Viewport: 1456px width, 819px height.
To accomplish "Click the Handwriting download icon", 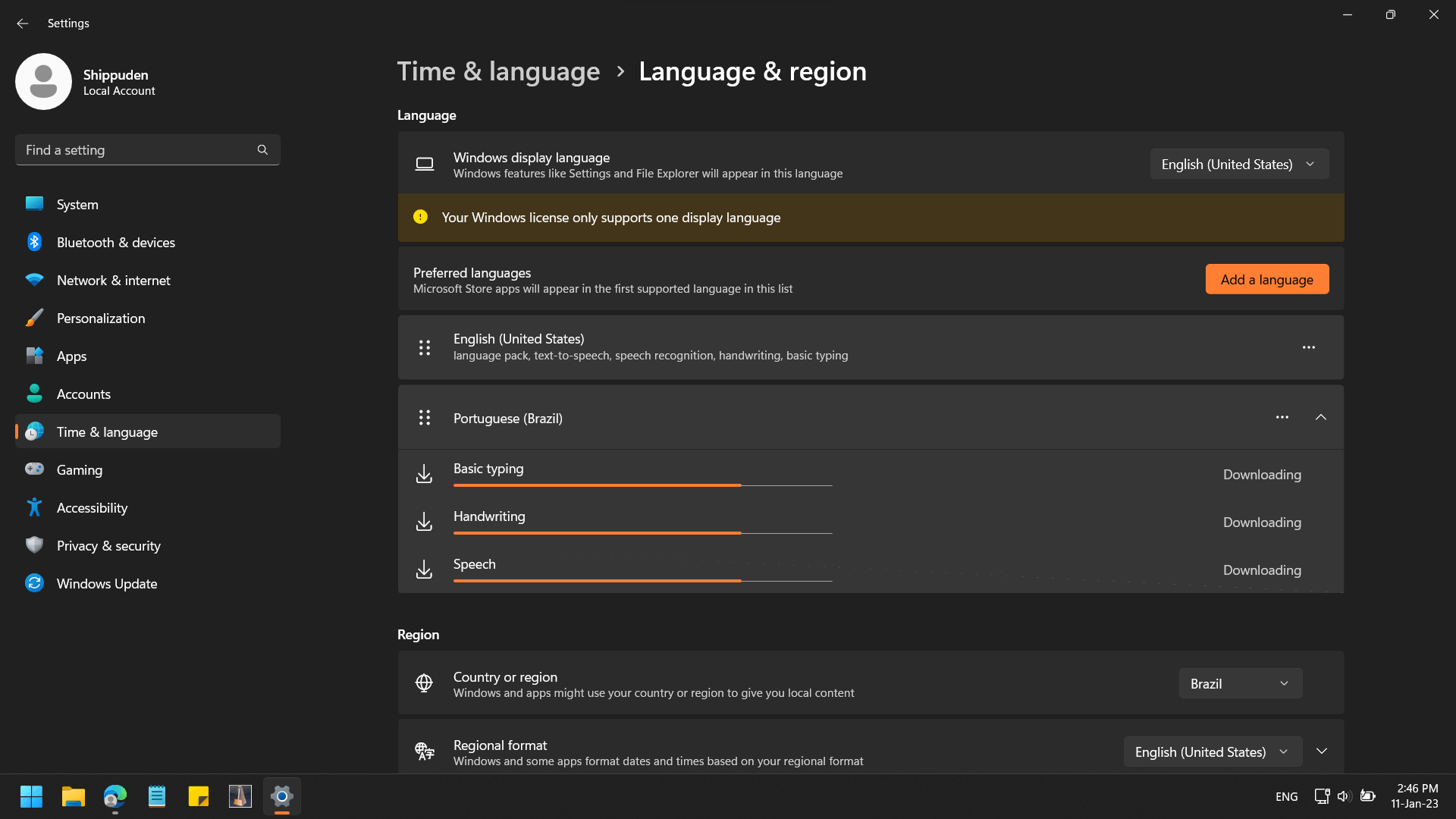I will (424, 522).
